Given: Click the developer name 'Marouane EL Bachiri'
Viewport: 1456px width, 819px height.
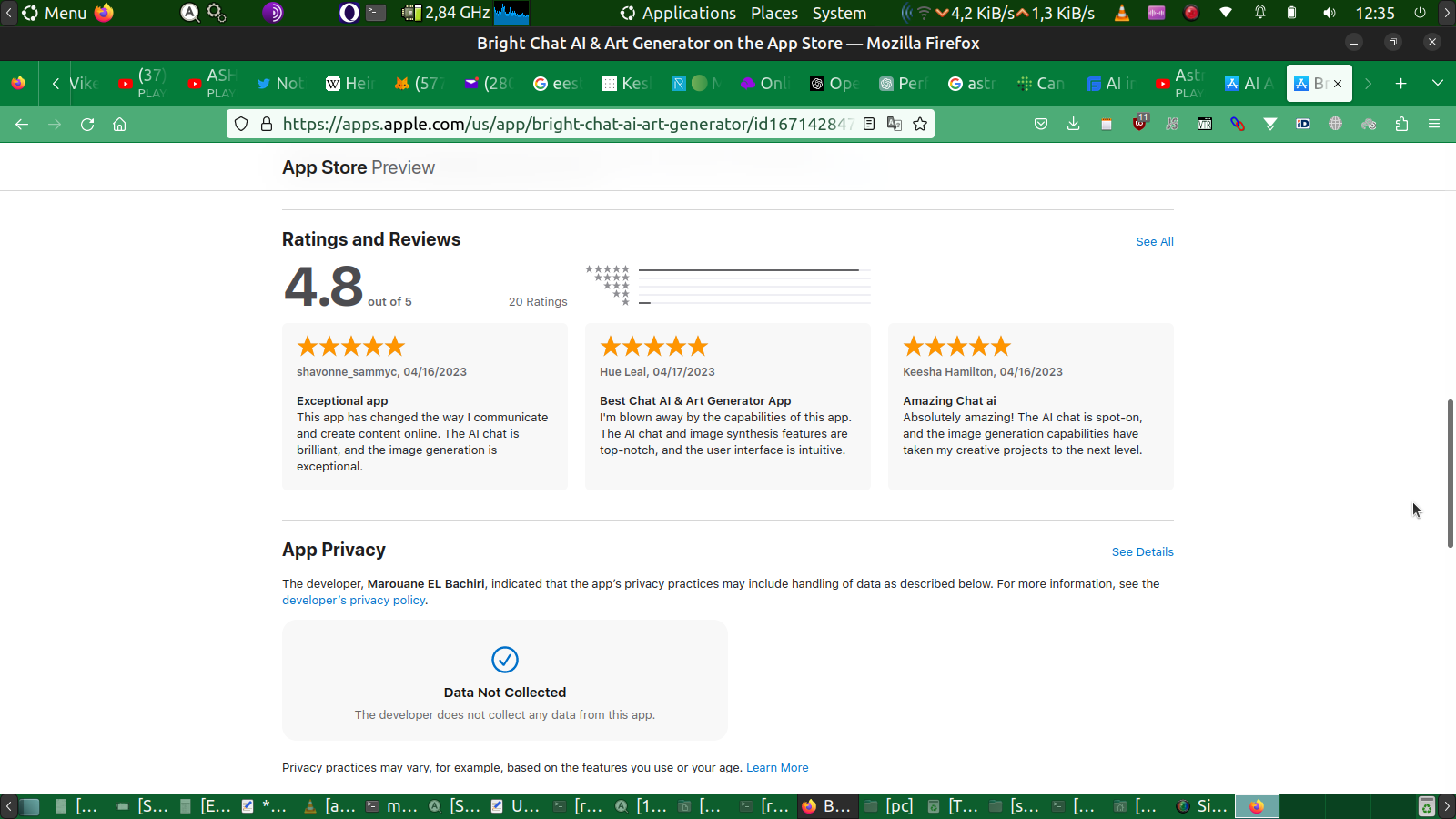Looking at the screenshot, I should coord(426,584).
